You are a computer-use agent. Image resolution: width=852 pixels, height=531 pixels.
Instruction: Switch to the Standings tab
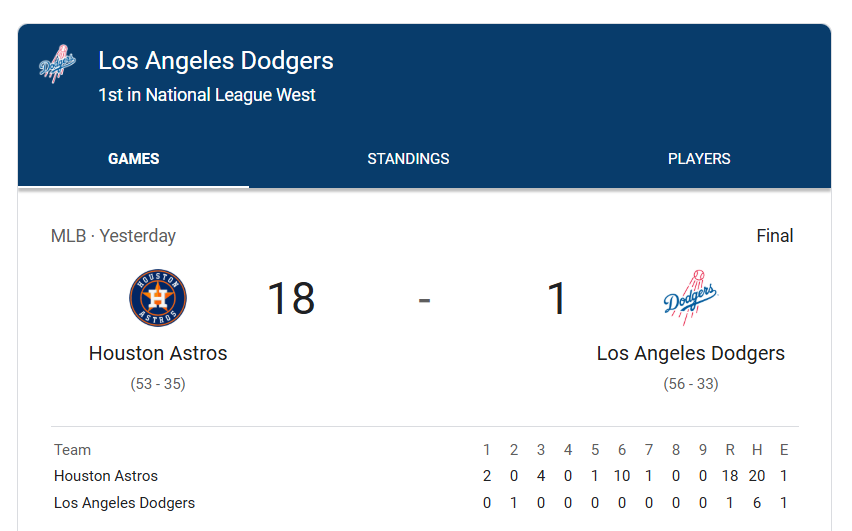[x=408, y=159]
